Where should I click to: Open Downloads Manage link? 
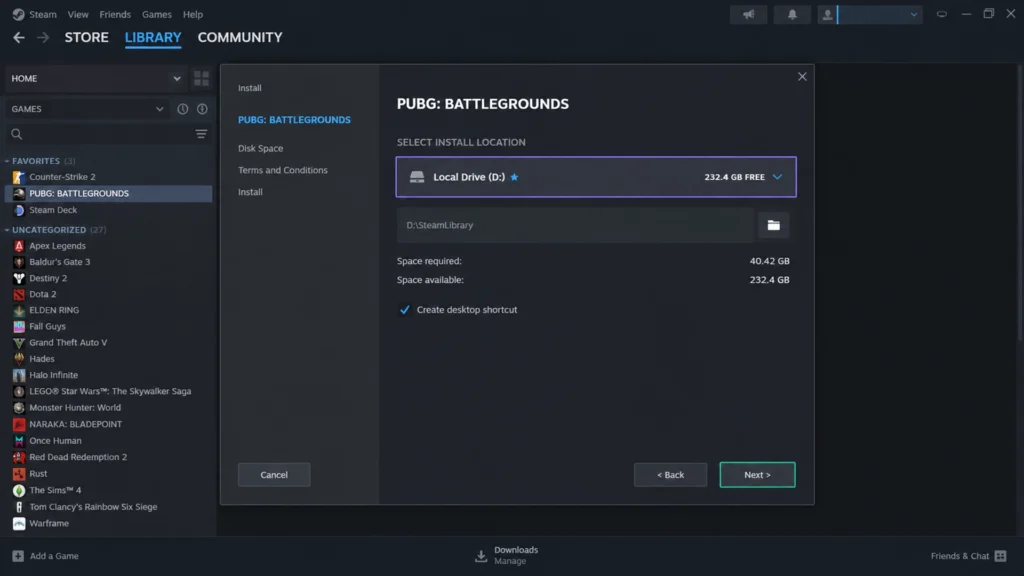[510, 561]
